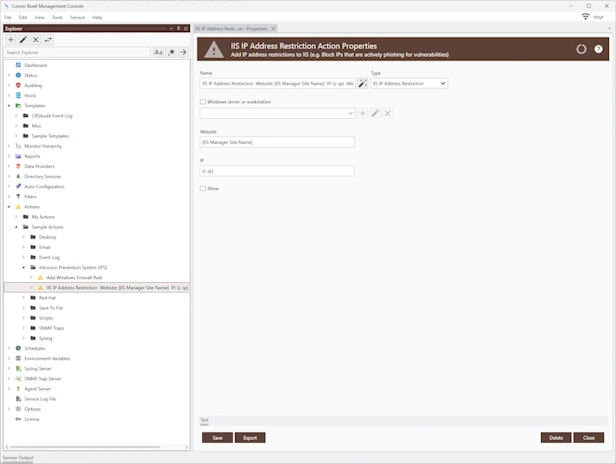Screen dimensions: 616x464
Task: Toggle the regex search option button
Action: pos(171,52)
